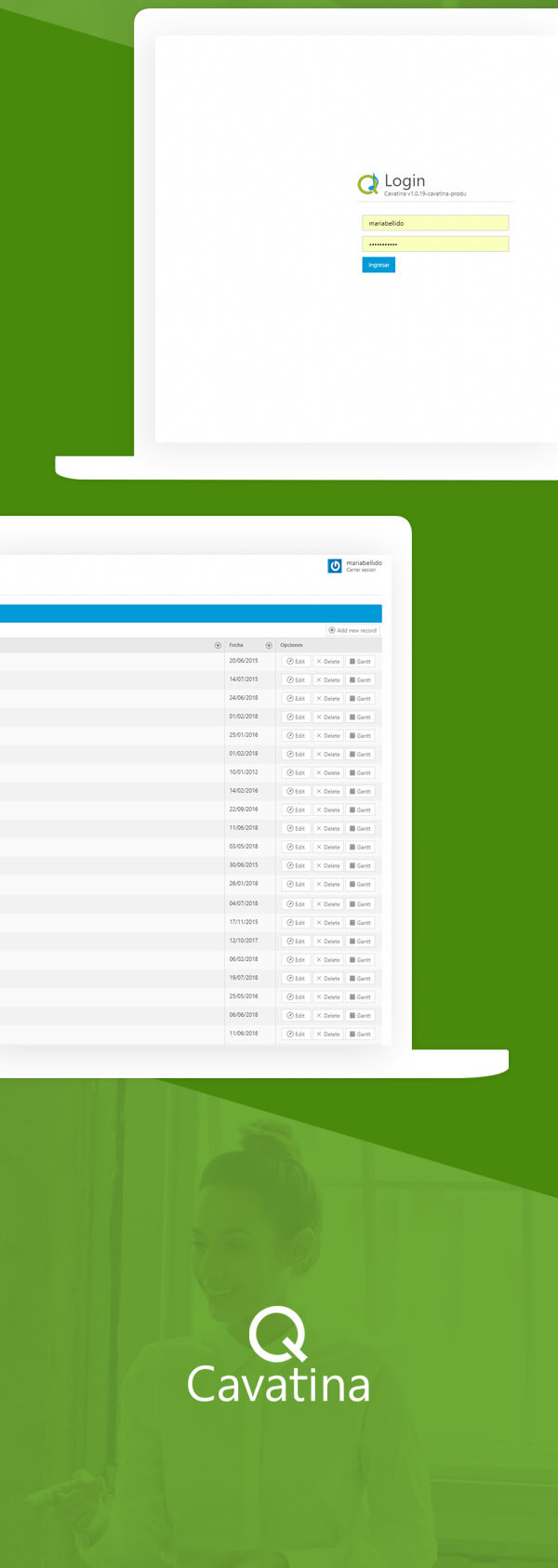The width and height of the screenshot is (558, 1568).
Task: Focus the masked password field
Action: [435, 244]
